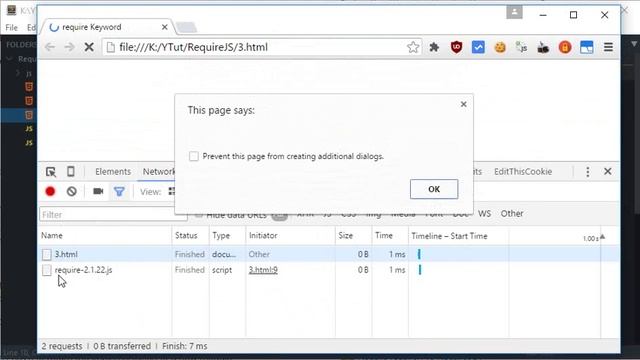Select the require-2.1.22.js request
Viewport: 640px width, 360px height.
point(83,270)
